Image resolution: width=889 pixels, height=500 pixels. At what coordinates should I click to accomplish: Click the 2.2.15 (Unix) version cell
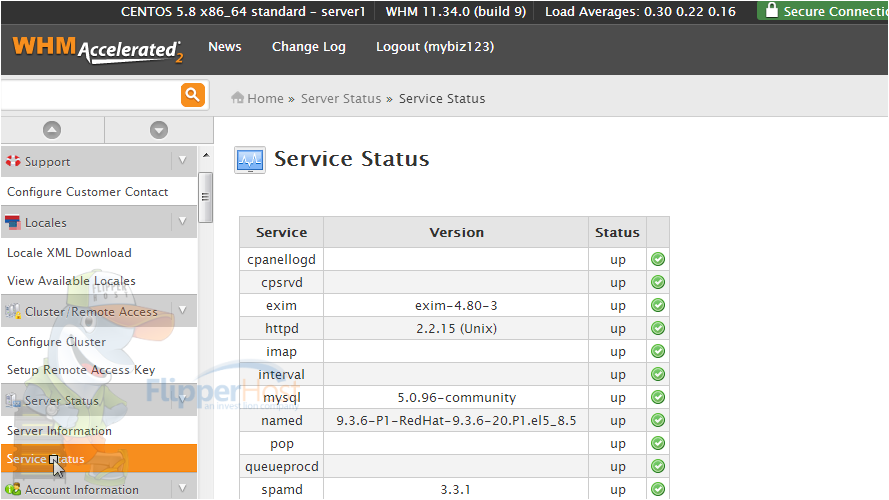(x=456, y=328)
